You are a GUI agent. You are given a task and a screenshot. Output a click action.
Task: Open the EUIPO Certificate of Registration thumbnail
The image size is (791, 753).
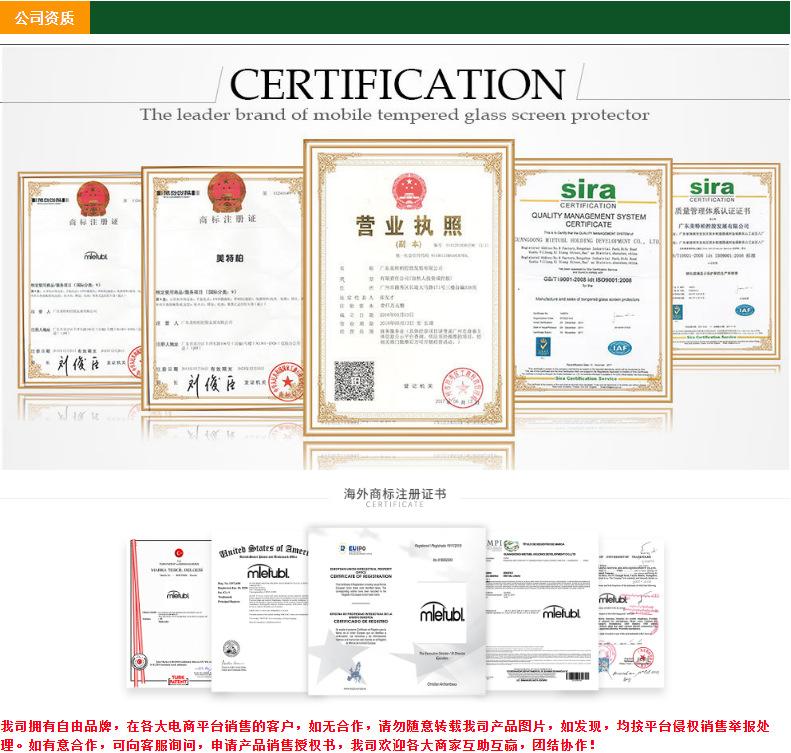click(x=397, y=610)
